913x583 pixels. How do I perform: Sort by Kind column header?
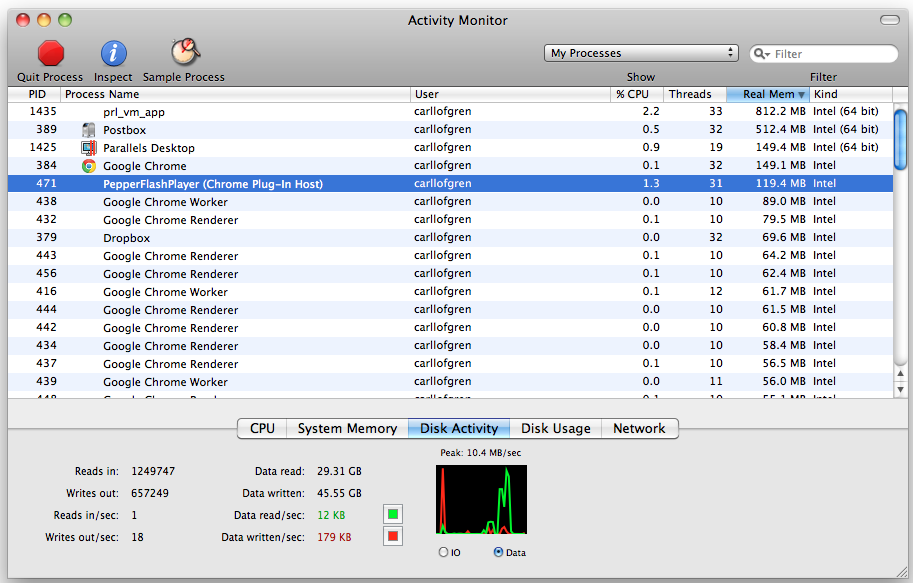click(851, 94)
